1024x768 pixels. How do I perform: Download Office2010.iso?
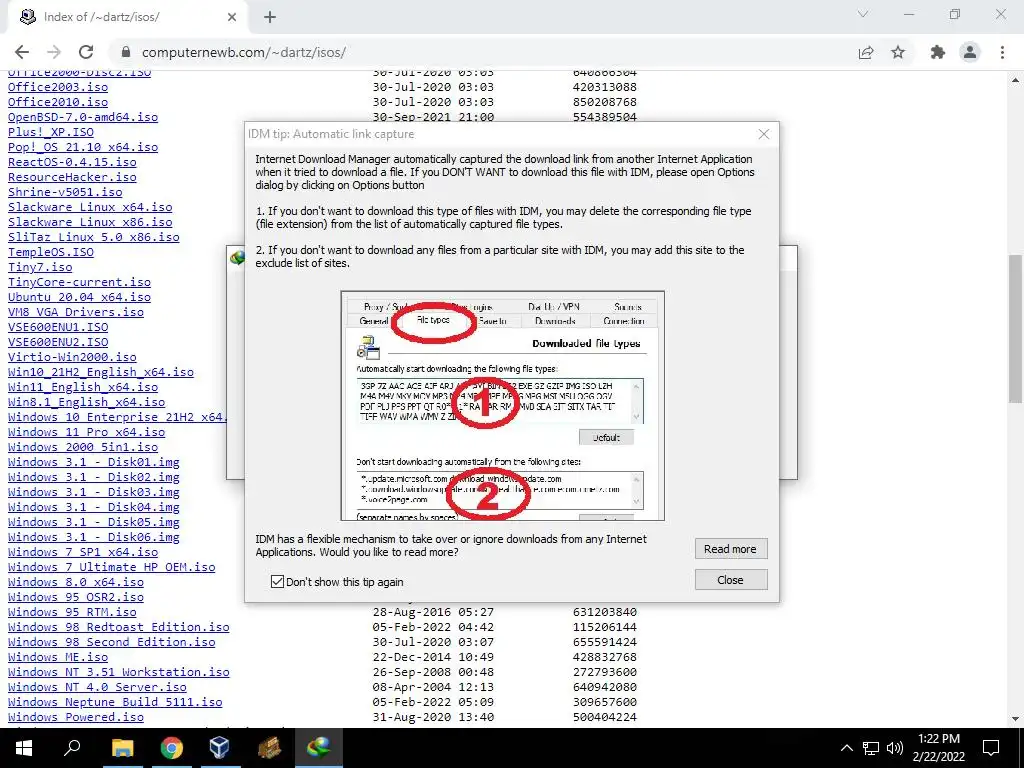[58, 102]
